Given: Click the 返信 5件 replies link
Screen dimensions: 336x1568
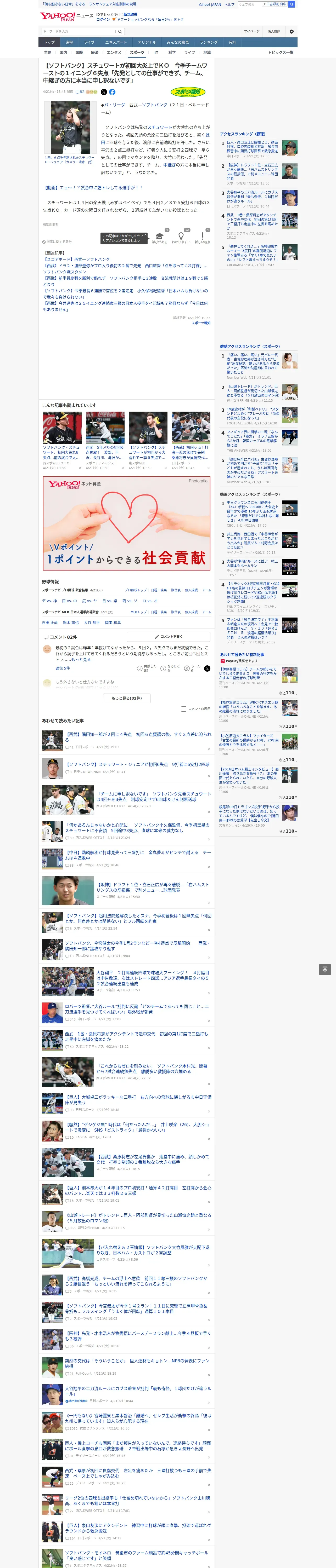Looking at the screenshot, I should click(63, 668).
